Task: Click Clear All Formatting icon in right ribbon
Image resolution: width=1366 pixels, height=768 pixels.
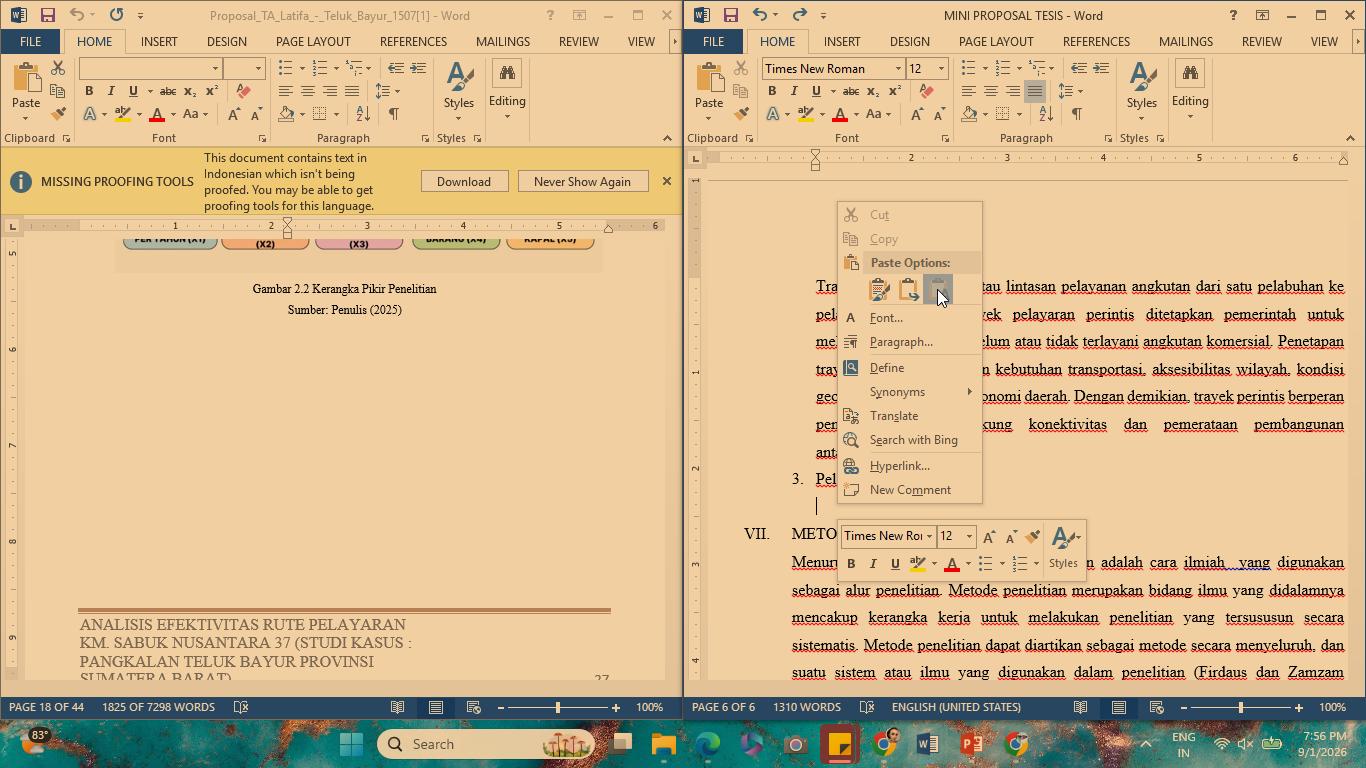Action: pyautogui.click(x=927, y=91)
